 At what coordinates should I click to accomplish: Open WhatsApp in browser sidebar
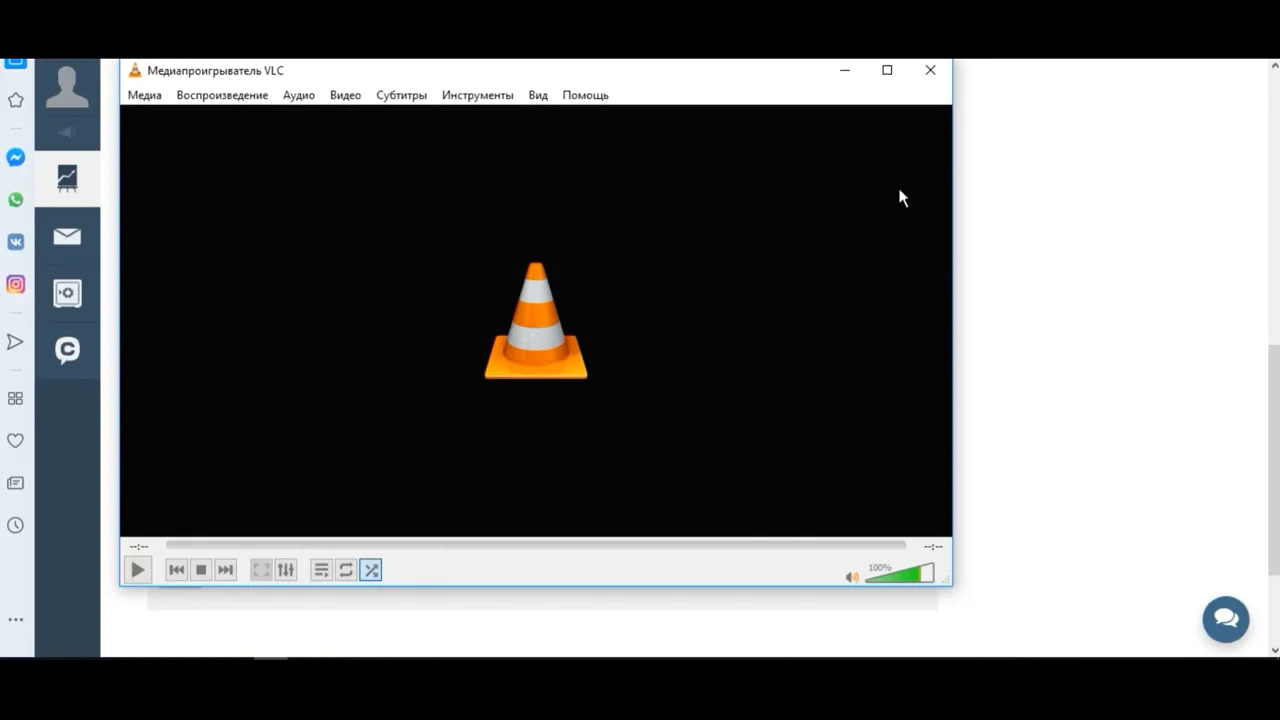(x=16, y=200)
